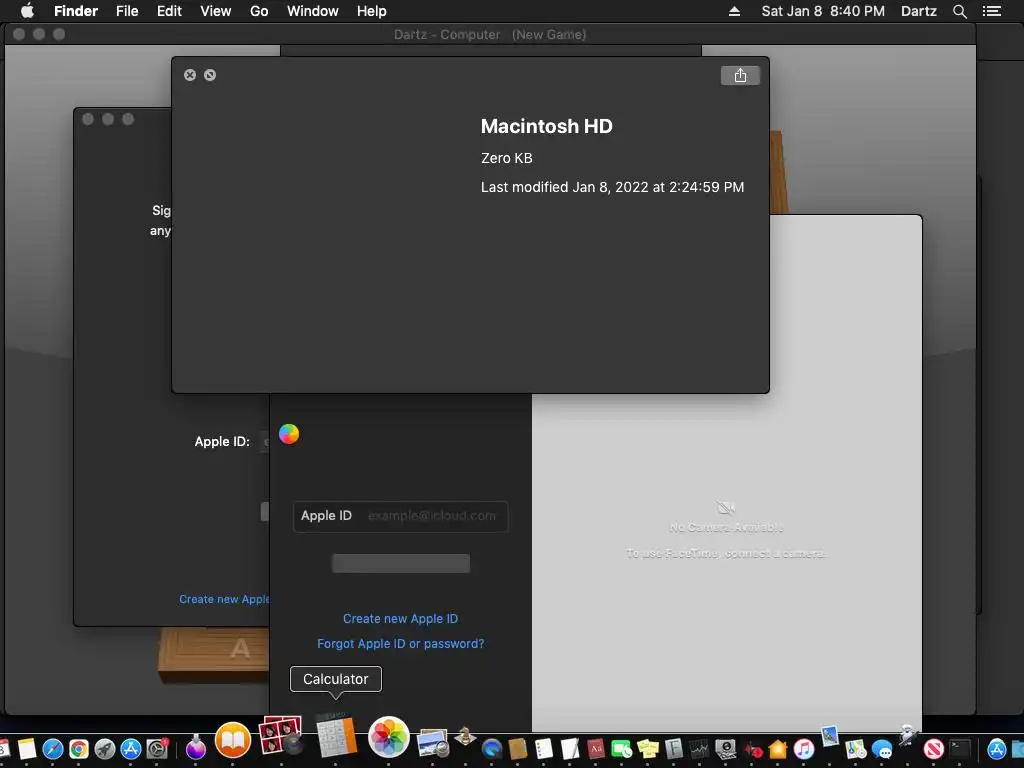Launch FaceTime from the Dock

click(621, 748)
